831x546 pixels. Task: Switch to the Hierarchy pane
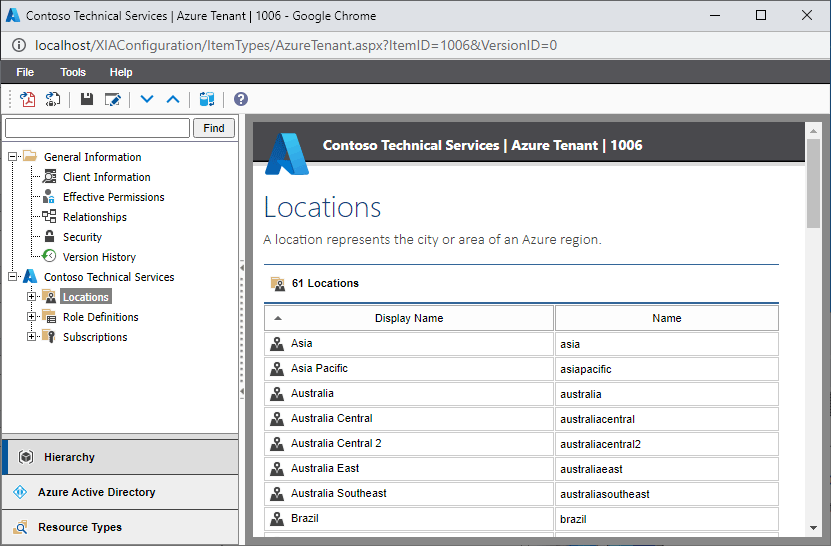[120, 457]
